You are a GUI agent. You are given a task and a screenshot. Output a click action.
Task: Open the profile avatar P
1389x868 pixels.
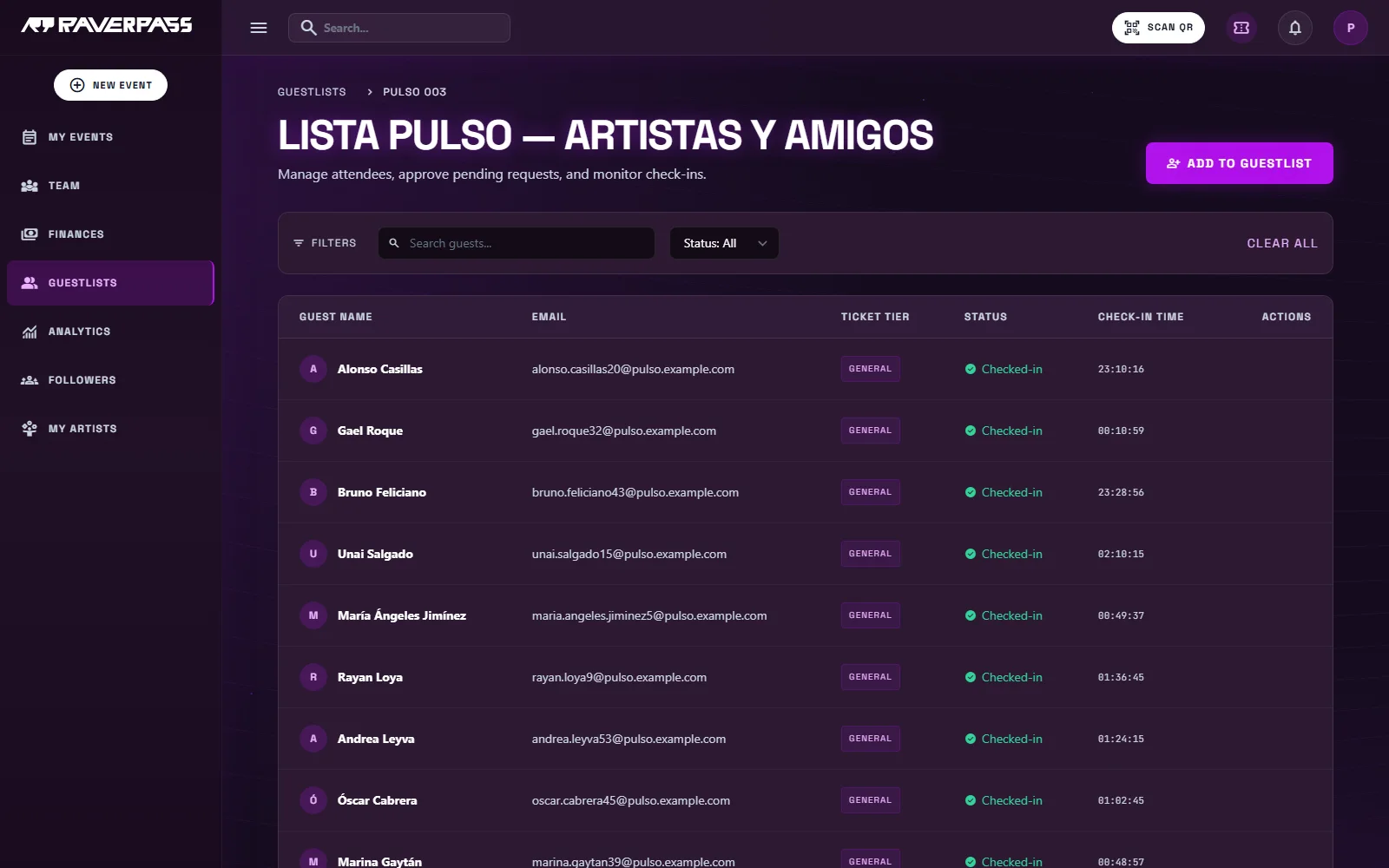coord(1351,28)
